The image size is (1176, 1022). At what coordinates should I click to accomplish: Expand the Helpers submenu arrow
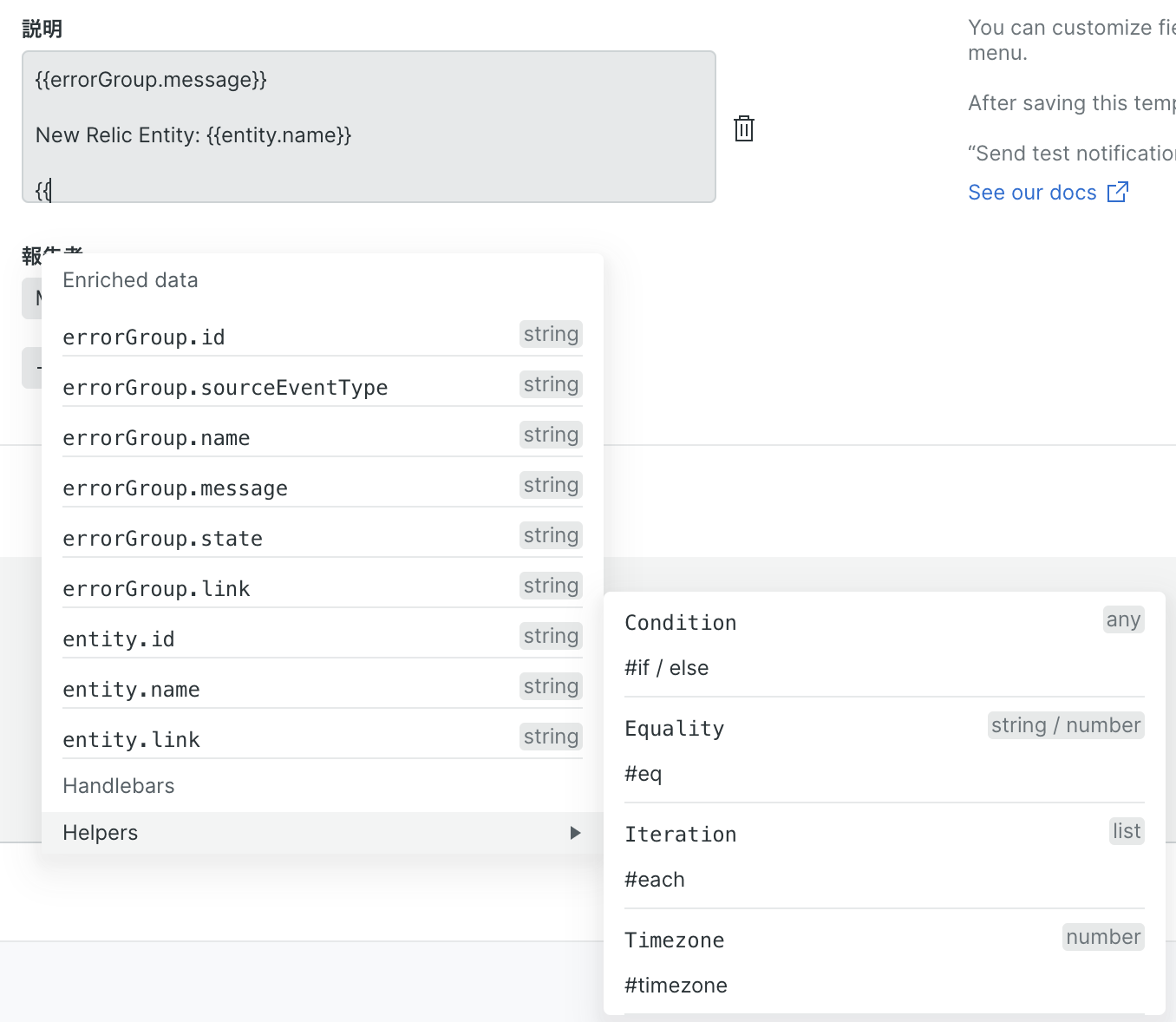click(575, 833)
